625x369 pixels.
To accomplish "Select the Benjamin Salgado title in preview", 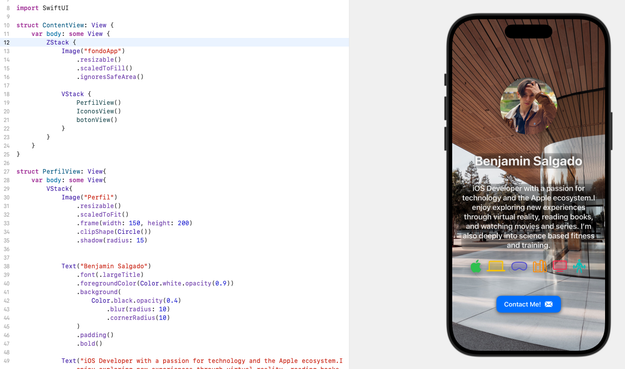I will (x=529, y=161).
